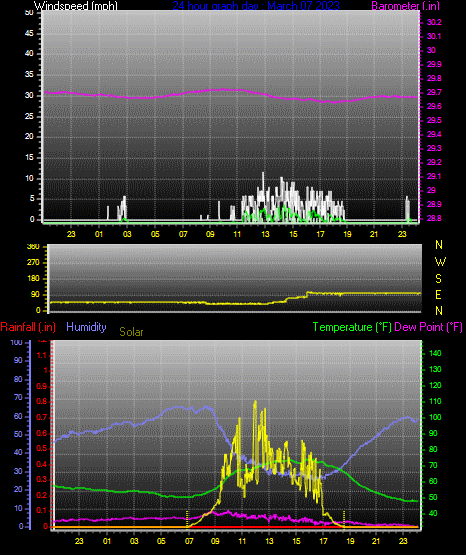Click the 270 degree wind direction label
The height and width of the screenshot is (555, 466).
33,263
